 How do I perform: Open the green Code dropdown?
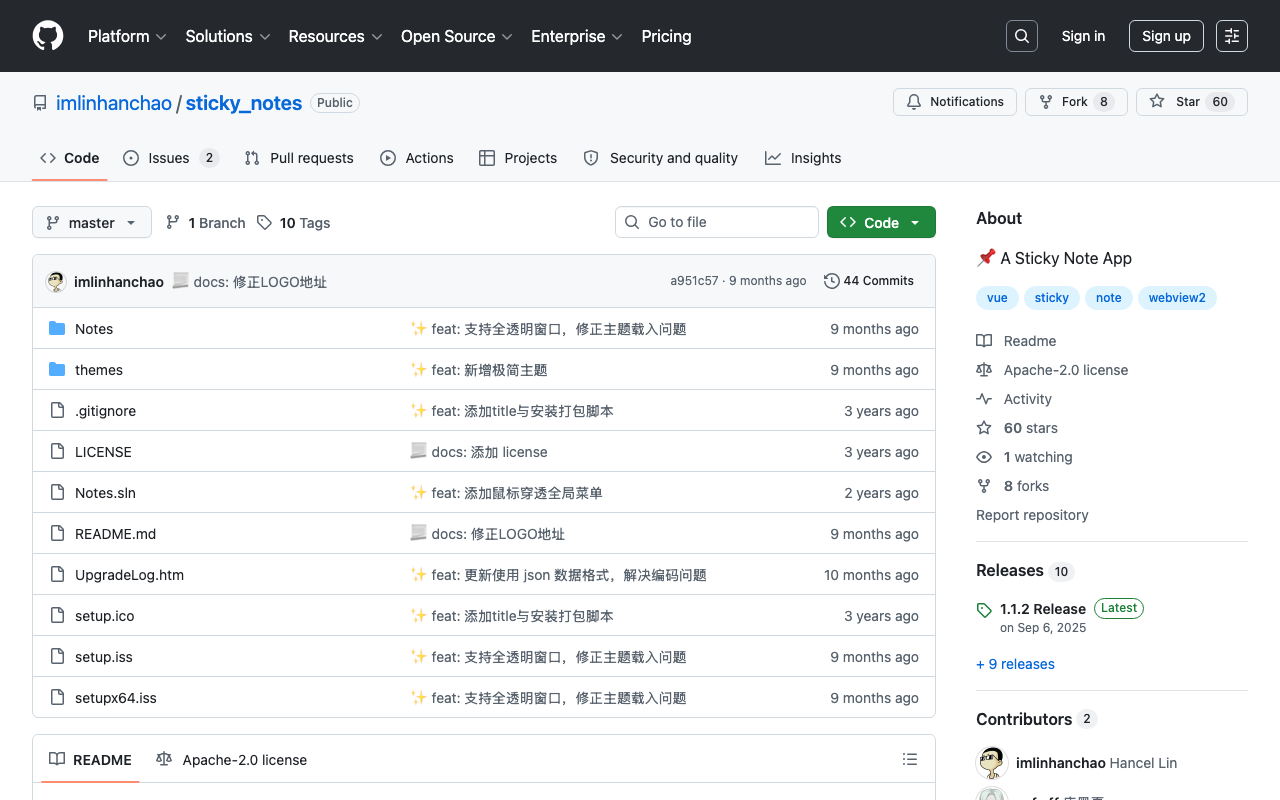pos(881,222)
